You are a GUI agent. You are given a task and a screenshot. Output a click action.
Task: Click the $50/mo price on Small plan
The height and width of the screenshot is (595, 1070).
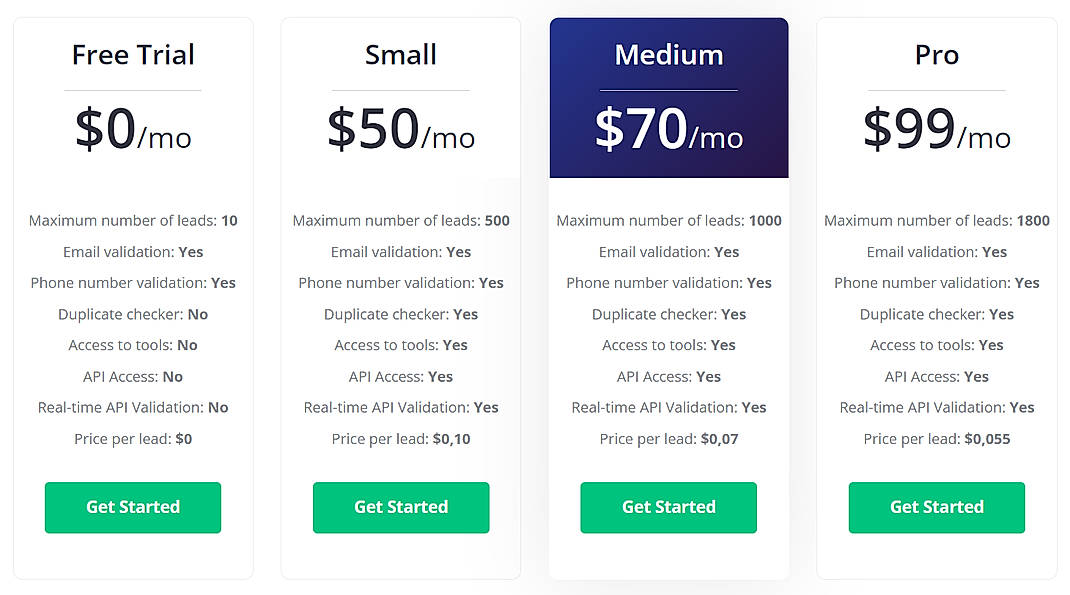tap(400, 130)
